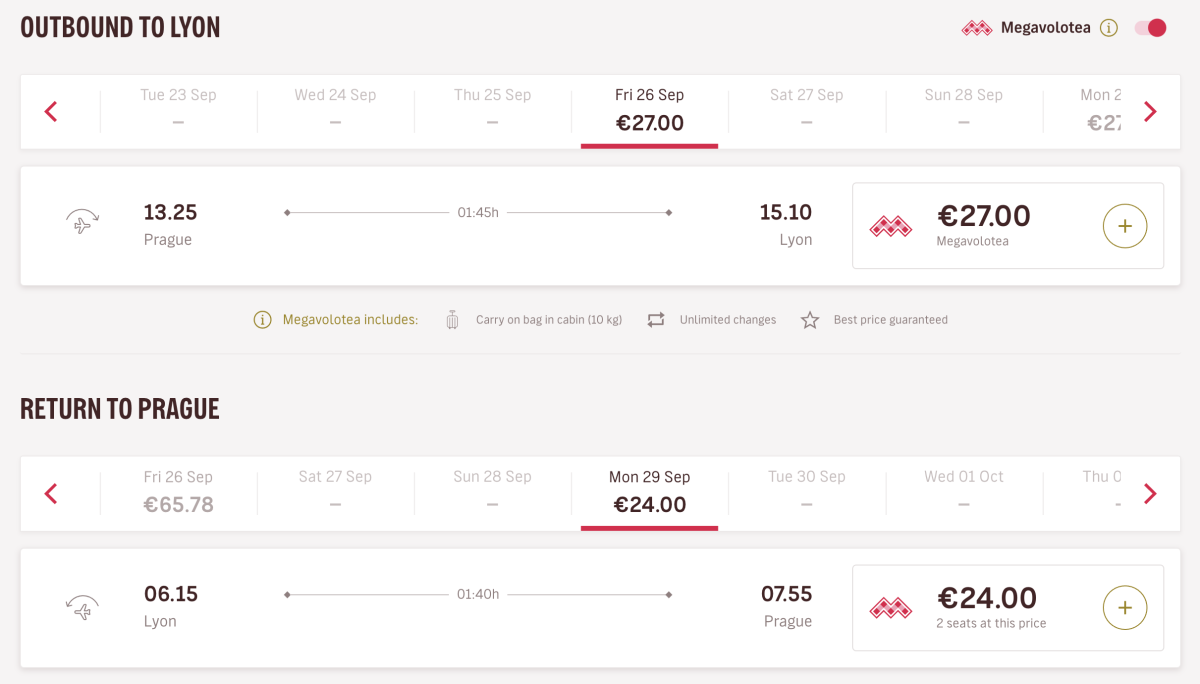Show later outbound dates with right arrow

[x=1150, y=111]
